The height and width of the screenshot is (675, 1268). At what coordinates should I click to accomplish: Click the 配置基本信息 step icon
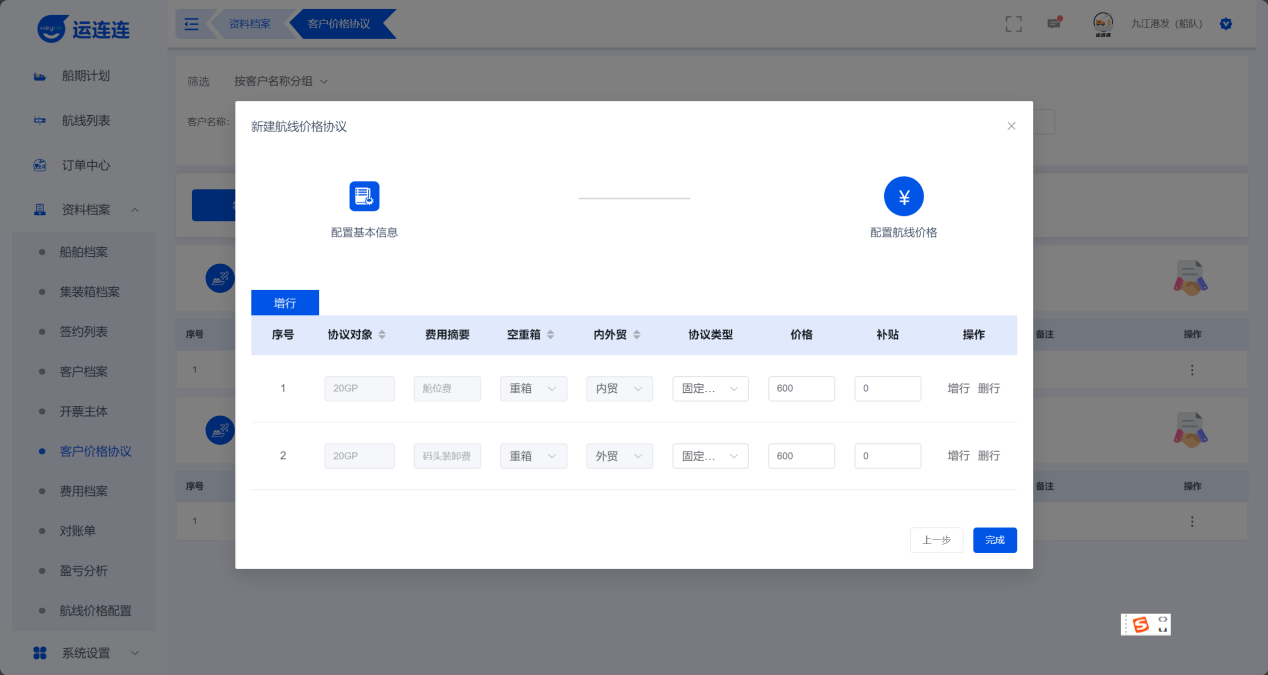click(364, 196)
